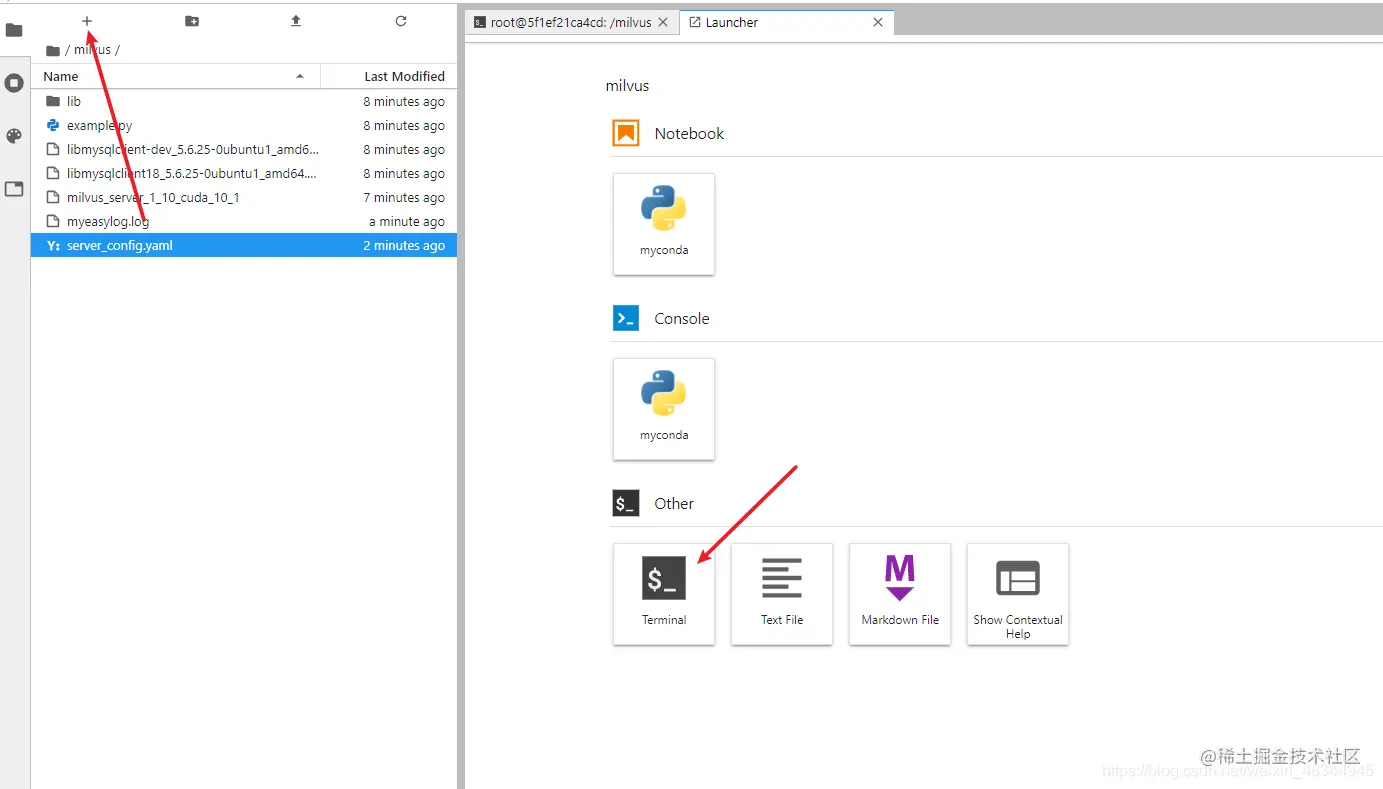Click the Upload Files icon
This screenshot has width=1383, height=789.
[x=296, y=21]
